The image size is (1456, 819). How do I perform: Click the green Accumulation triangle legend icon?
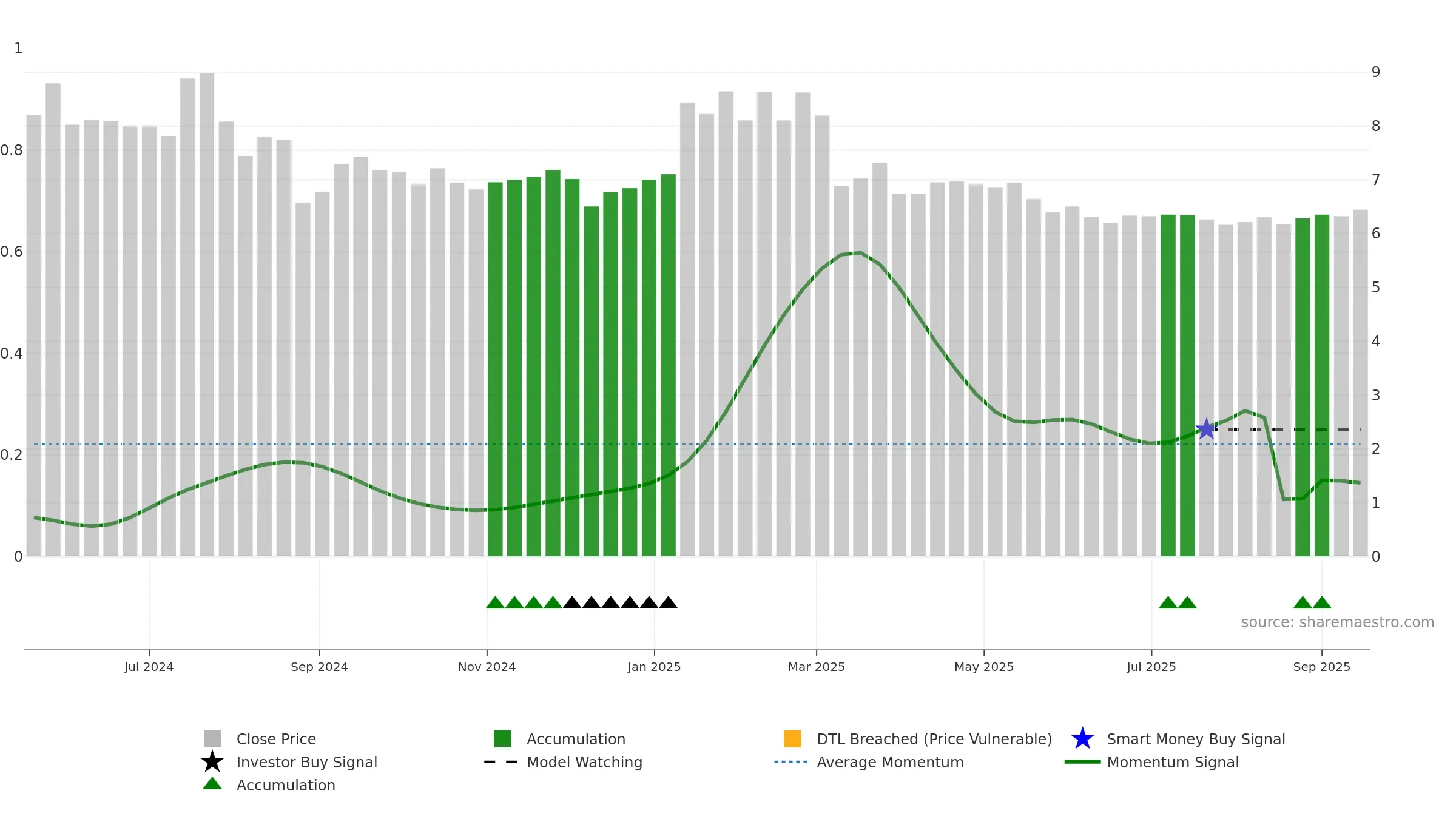212,784
